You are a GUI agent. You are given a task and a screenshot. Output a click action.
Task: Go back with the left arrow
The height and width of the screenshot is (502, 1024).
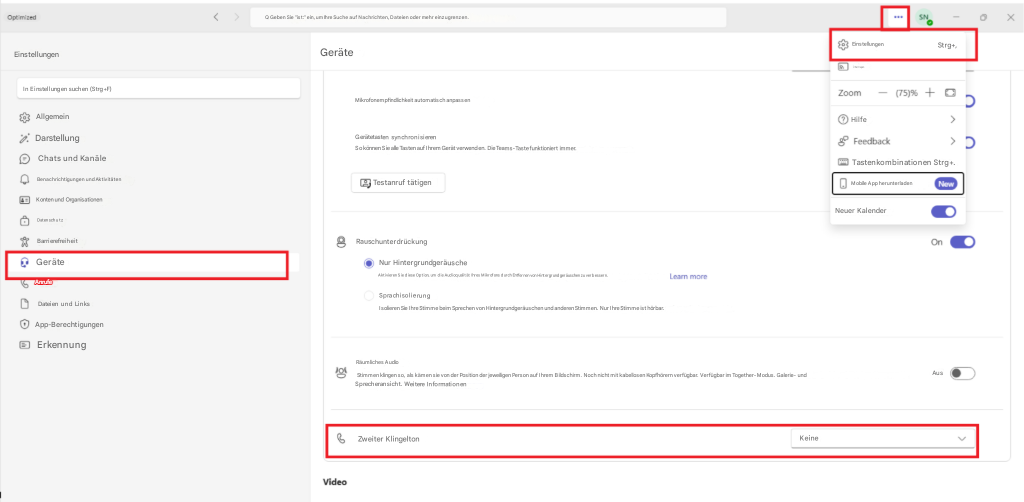pos(216,17)
